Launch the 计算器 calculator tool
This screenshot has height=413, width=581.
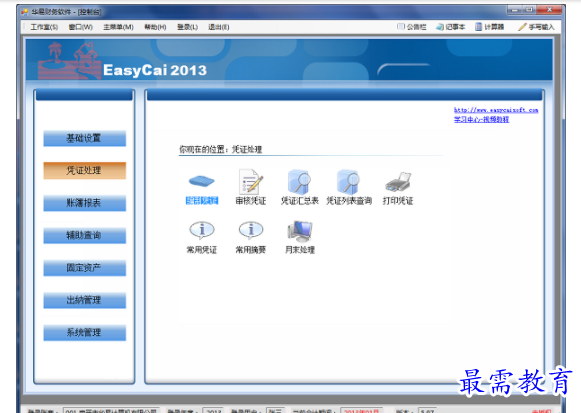pos(489,27)
